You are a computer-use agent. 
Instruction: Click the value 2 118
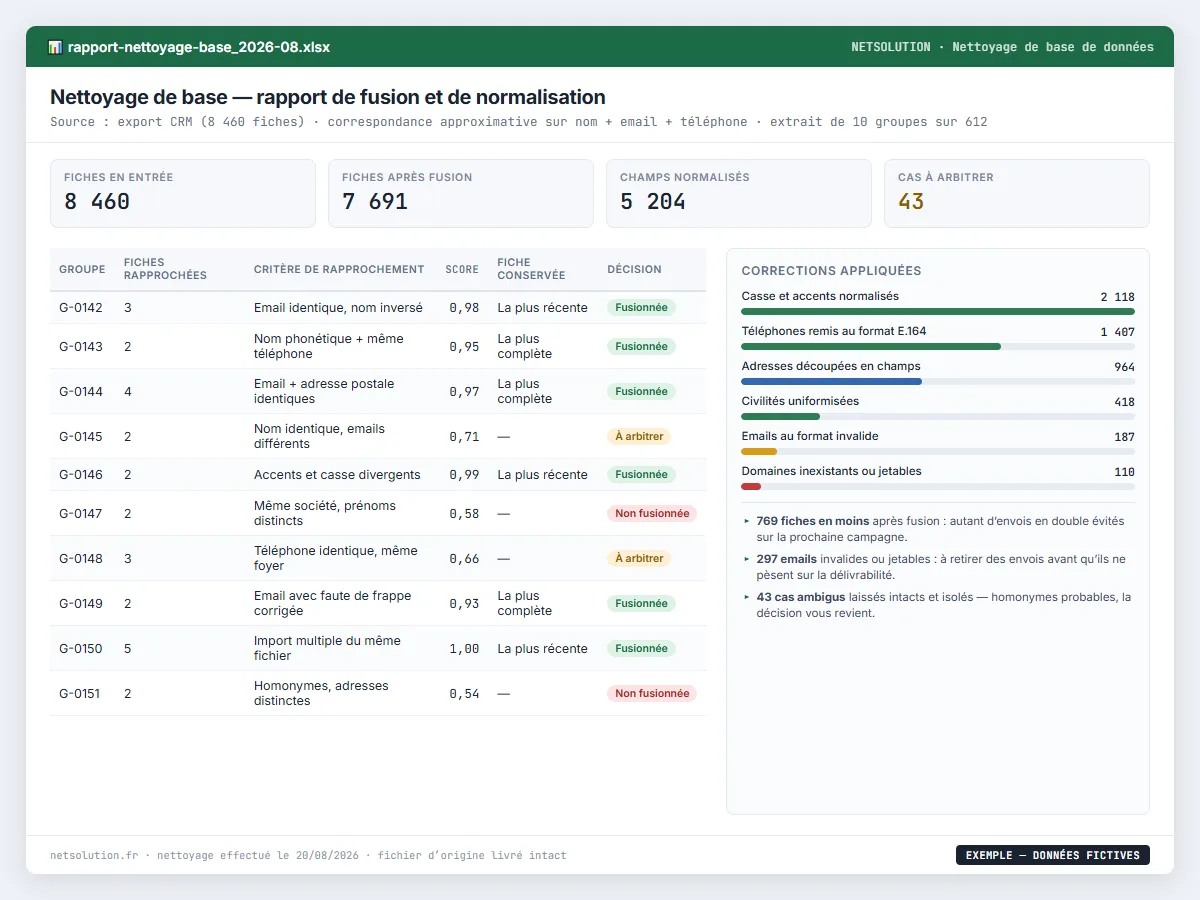[1117, 297]
